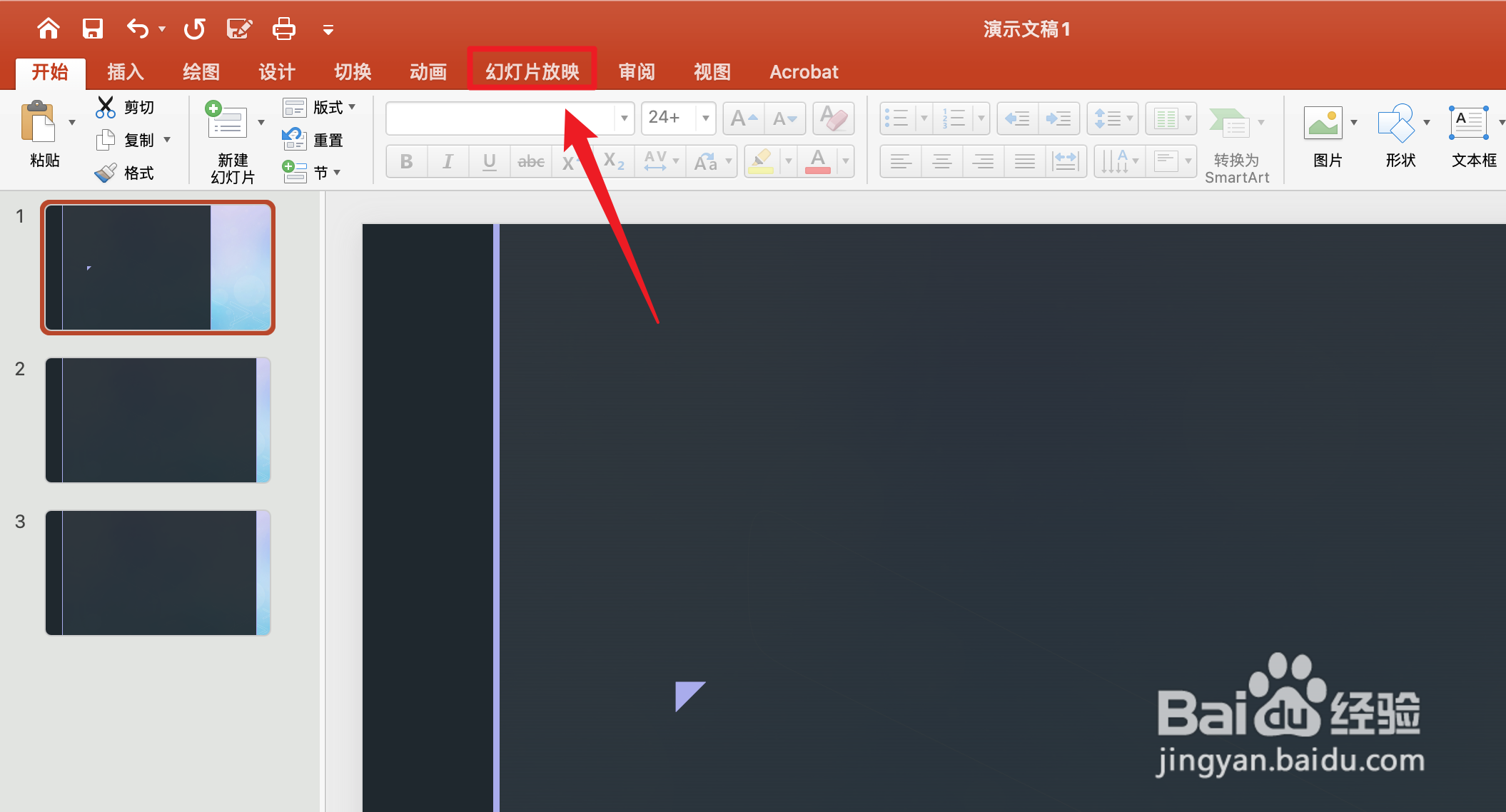The height and width of the screenshot is (812, 1506).
Task: Click the New Slide icon
Action: point(228,123)
